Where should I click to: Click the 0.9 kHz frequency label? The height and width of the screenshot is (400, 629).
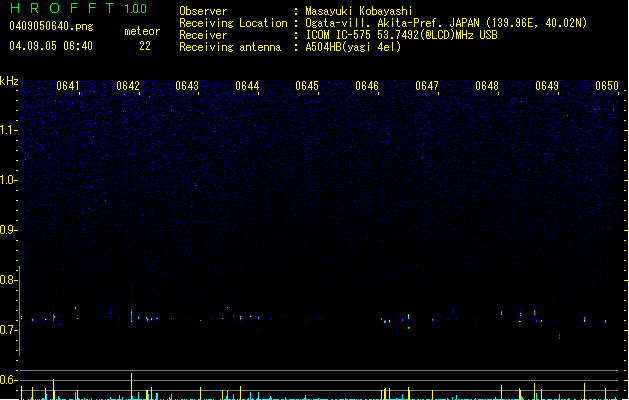(x=8, y=230)
